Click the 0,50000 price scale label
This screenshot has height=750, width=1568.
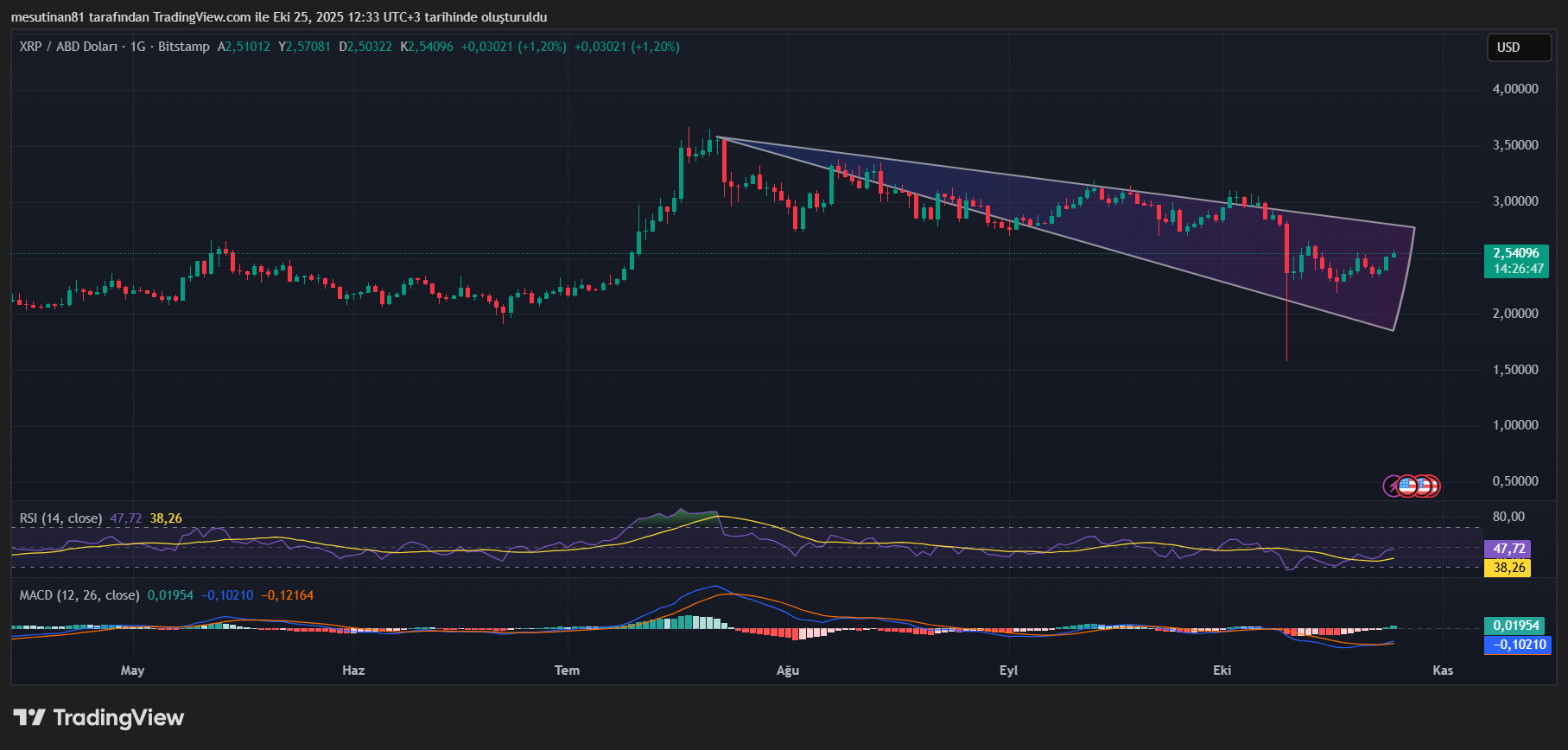point(1515,481)
